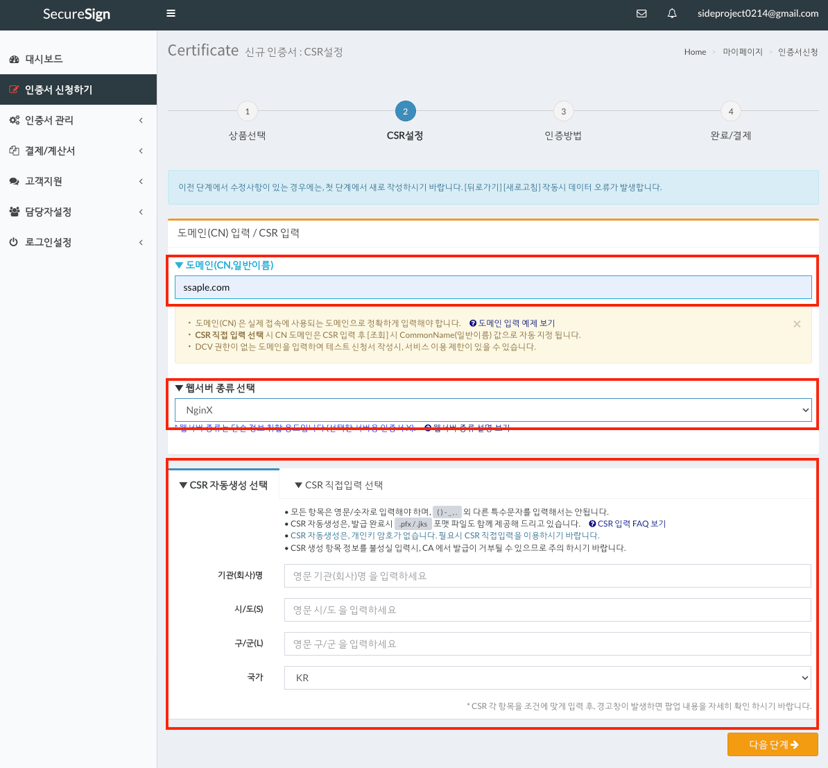The image size is (828, 768).
Task: Click the 인증서 신청하기 edit icon
Action: tap(14, 89)
